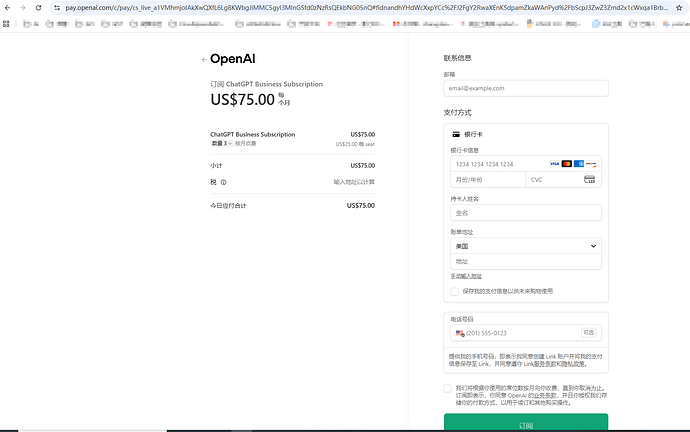Open the country dropdown showing 美国
Viewport: 690px width, 432px height.
(x=526, y=246)
